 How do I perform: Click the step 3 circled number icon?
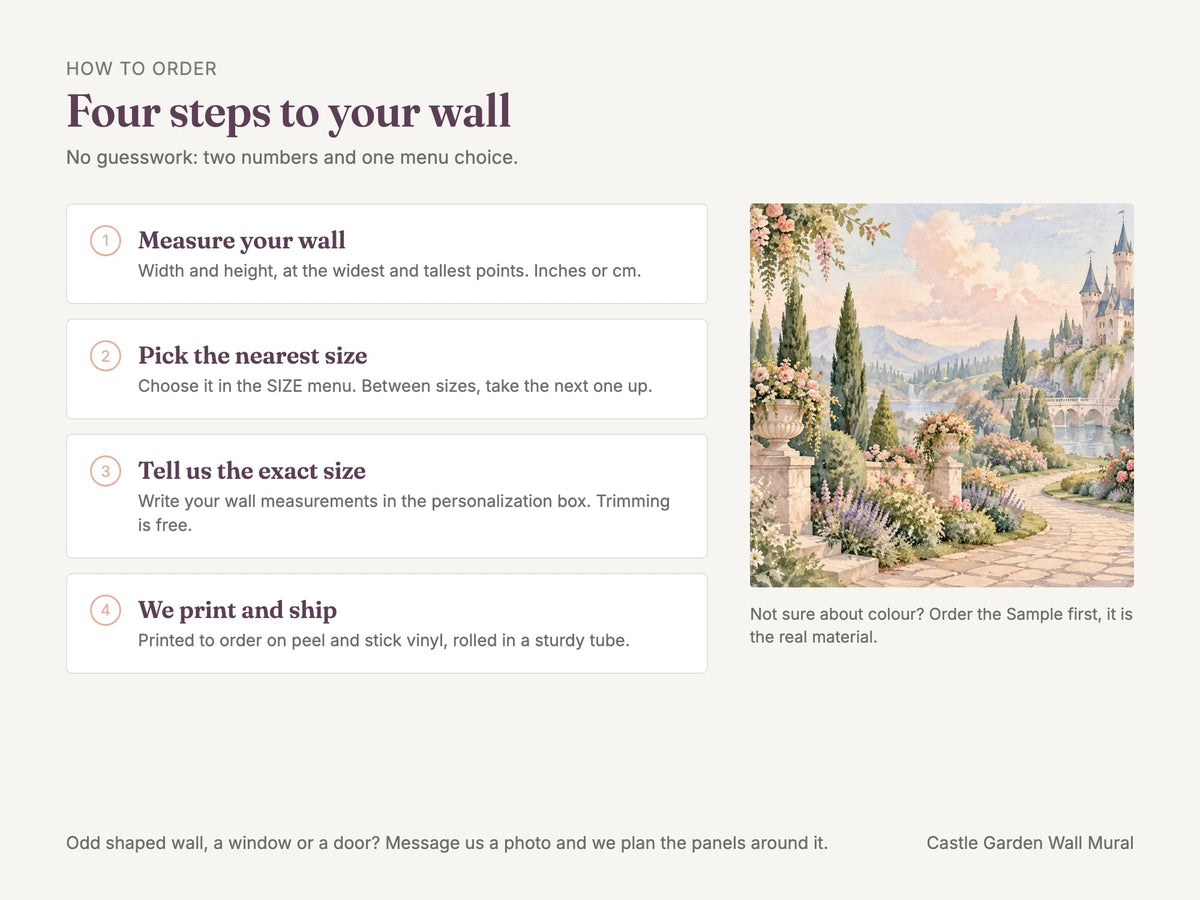[x=105, y=471]
